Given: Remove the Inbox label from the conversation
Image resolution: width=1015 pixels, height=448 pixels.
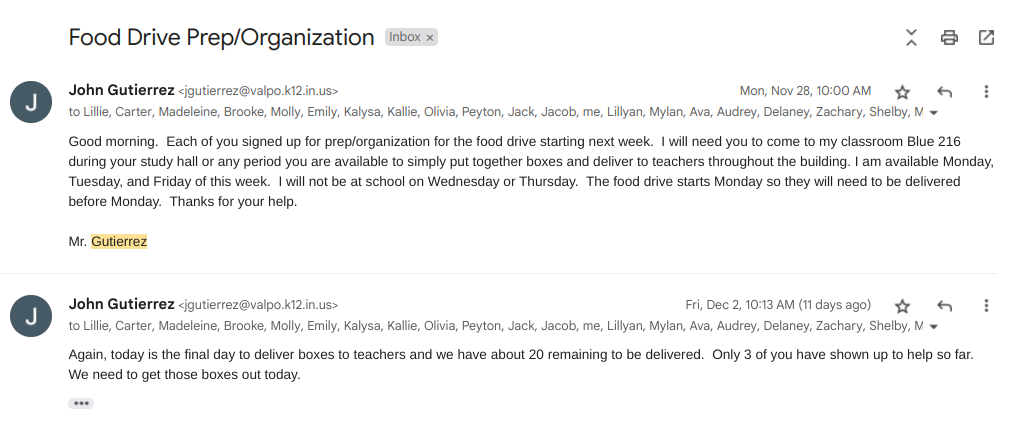Looking at the screenshot, I should [x=430, y=38].
